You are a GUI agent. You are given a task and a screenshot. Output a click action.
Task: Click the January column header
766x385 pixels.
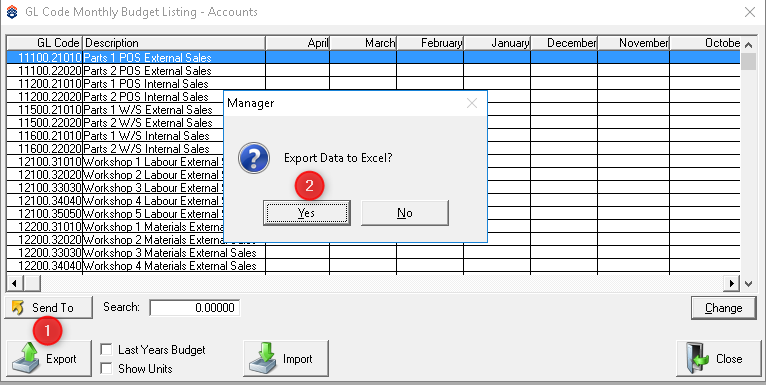tap(497, 43)
